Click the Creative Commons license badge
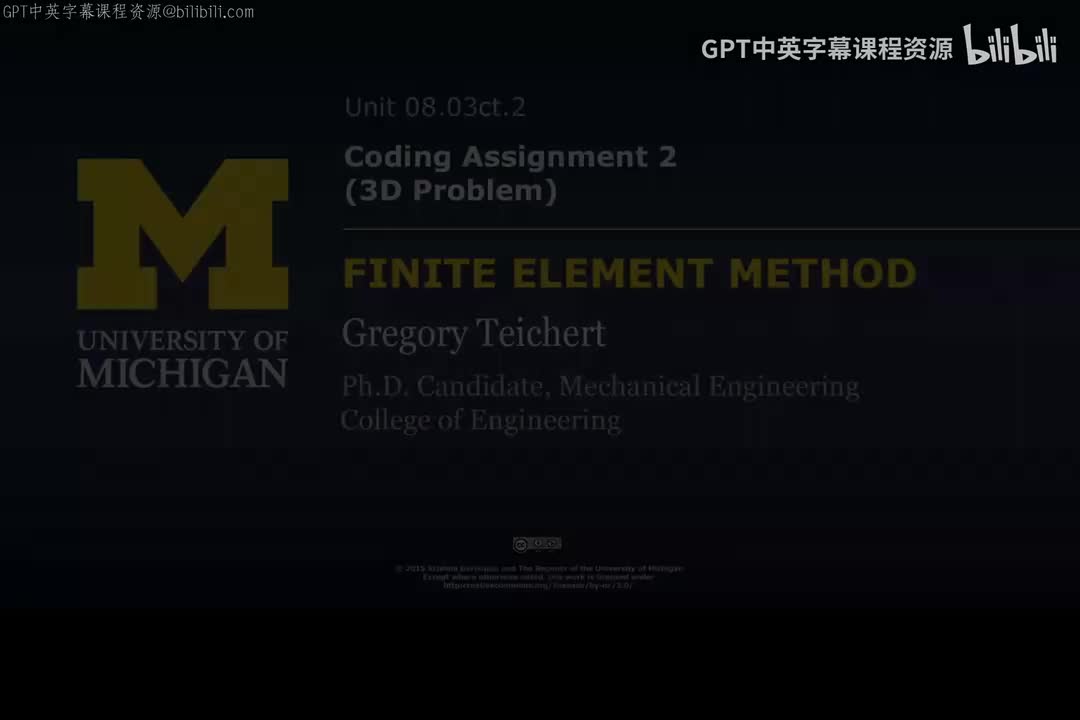This screenshot has height=720, width=1080. point(537,544)
